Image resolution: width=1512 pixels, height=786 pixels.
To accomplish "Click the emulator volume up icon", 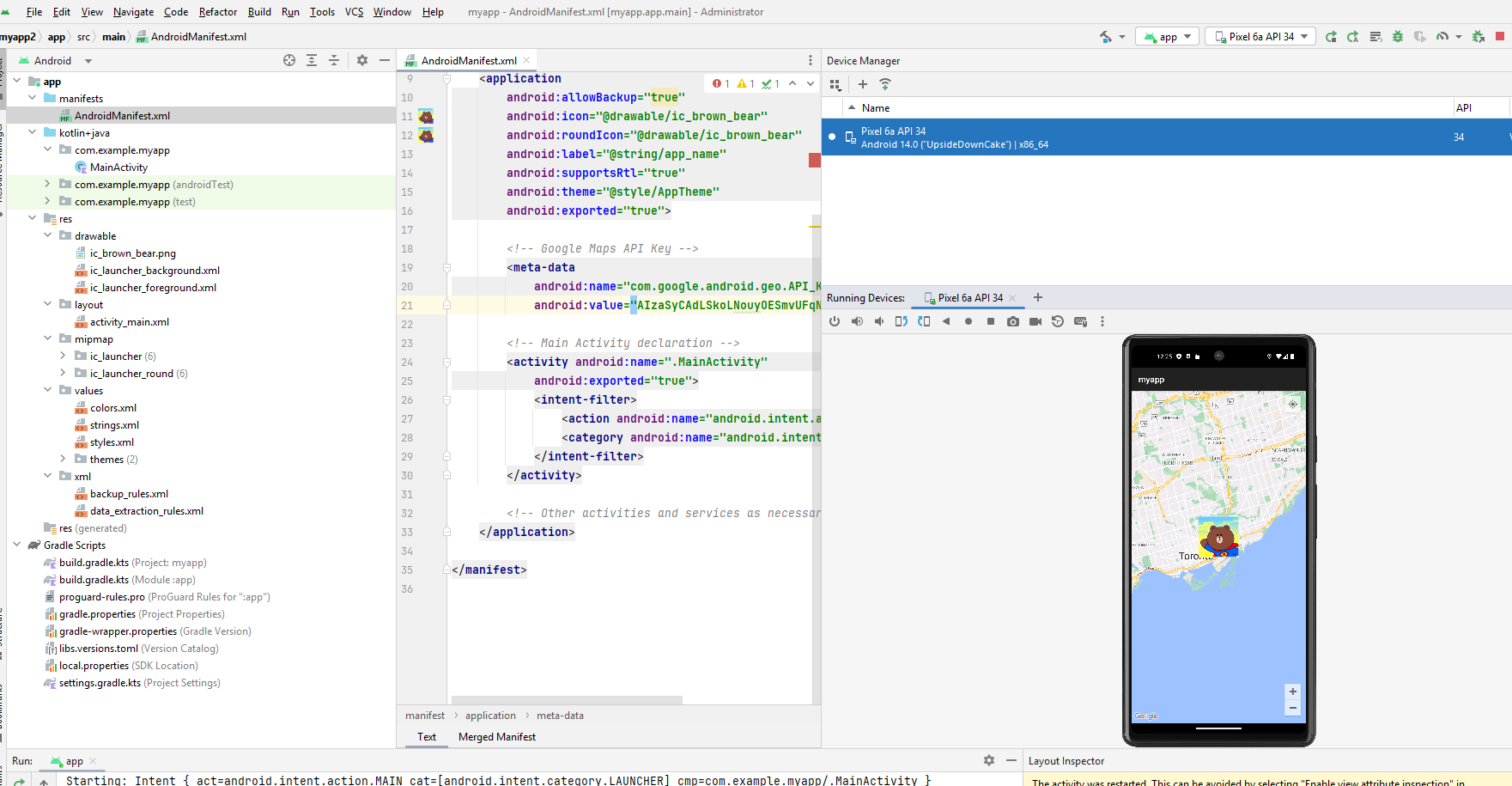I will point(857,321).
